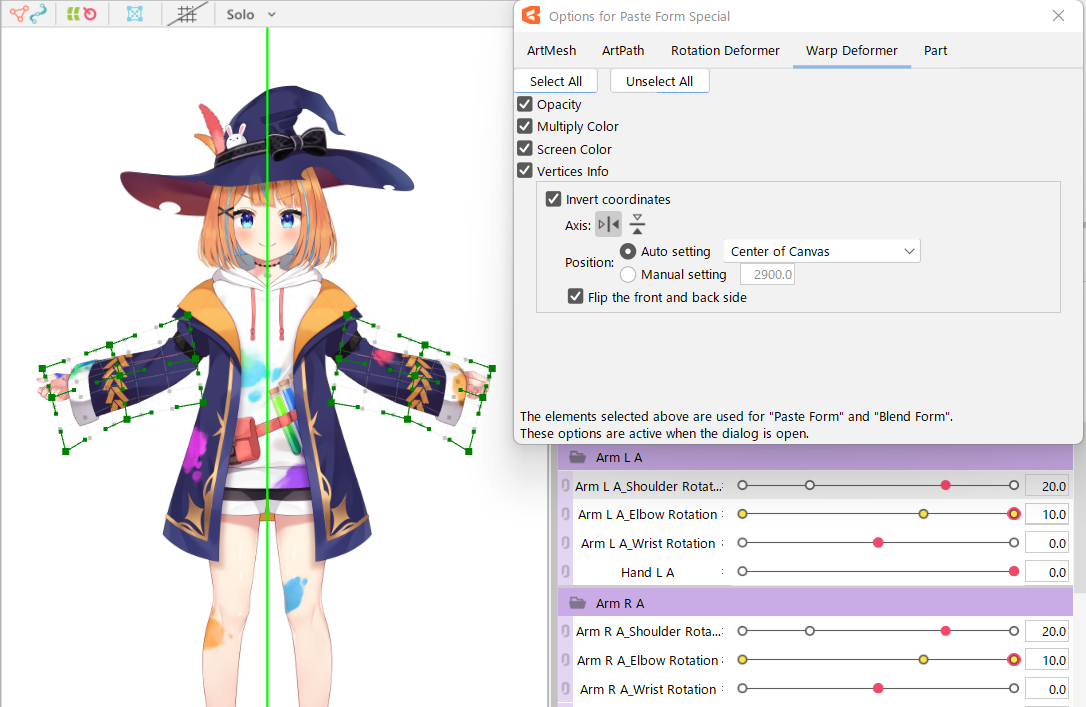
Task: Select the Manual setting radio button
Action: [x=628, y=274]
